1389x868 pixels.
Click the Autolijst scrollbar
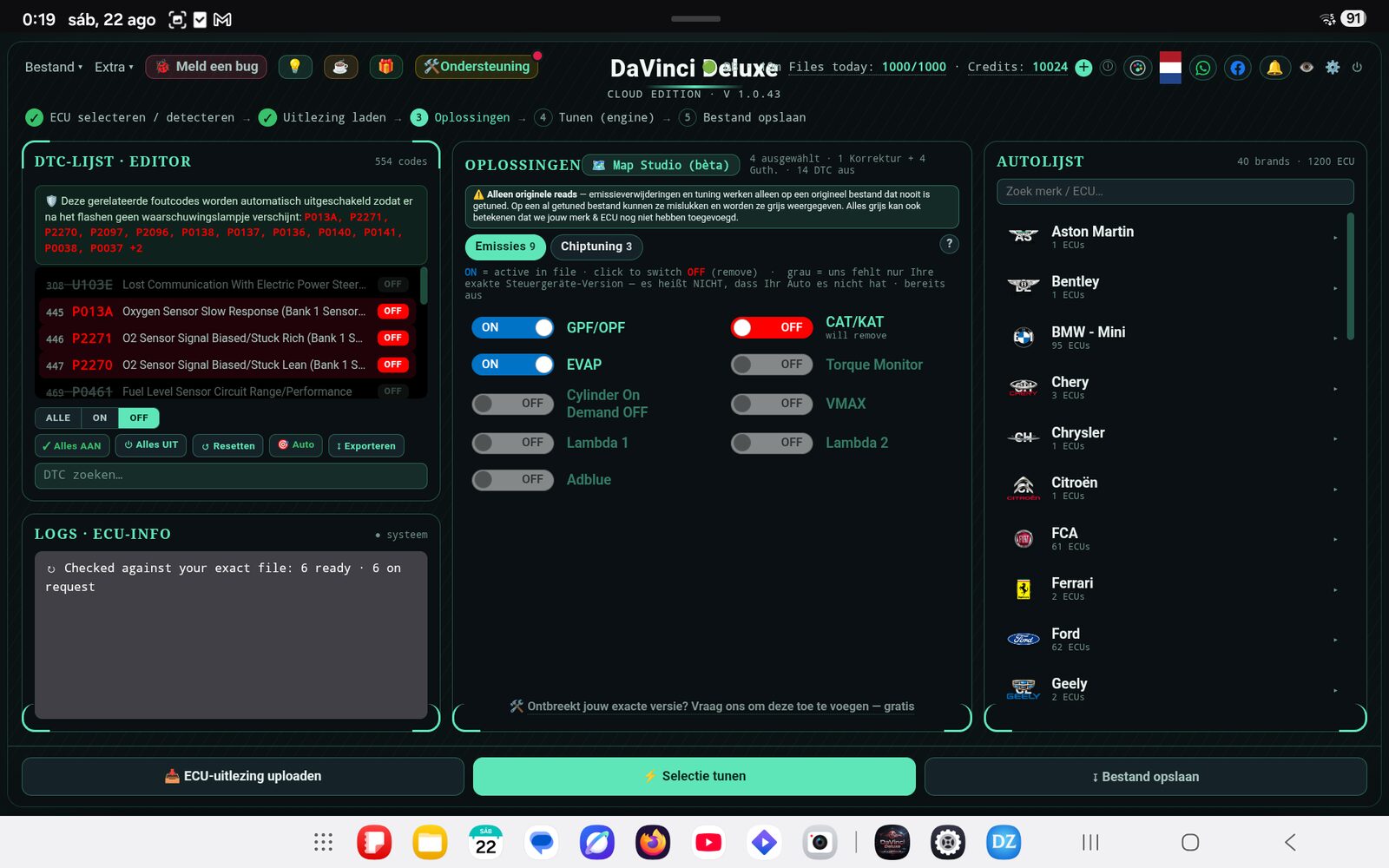pos(1350,276)
